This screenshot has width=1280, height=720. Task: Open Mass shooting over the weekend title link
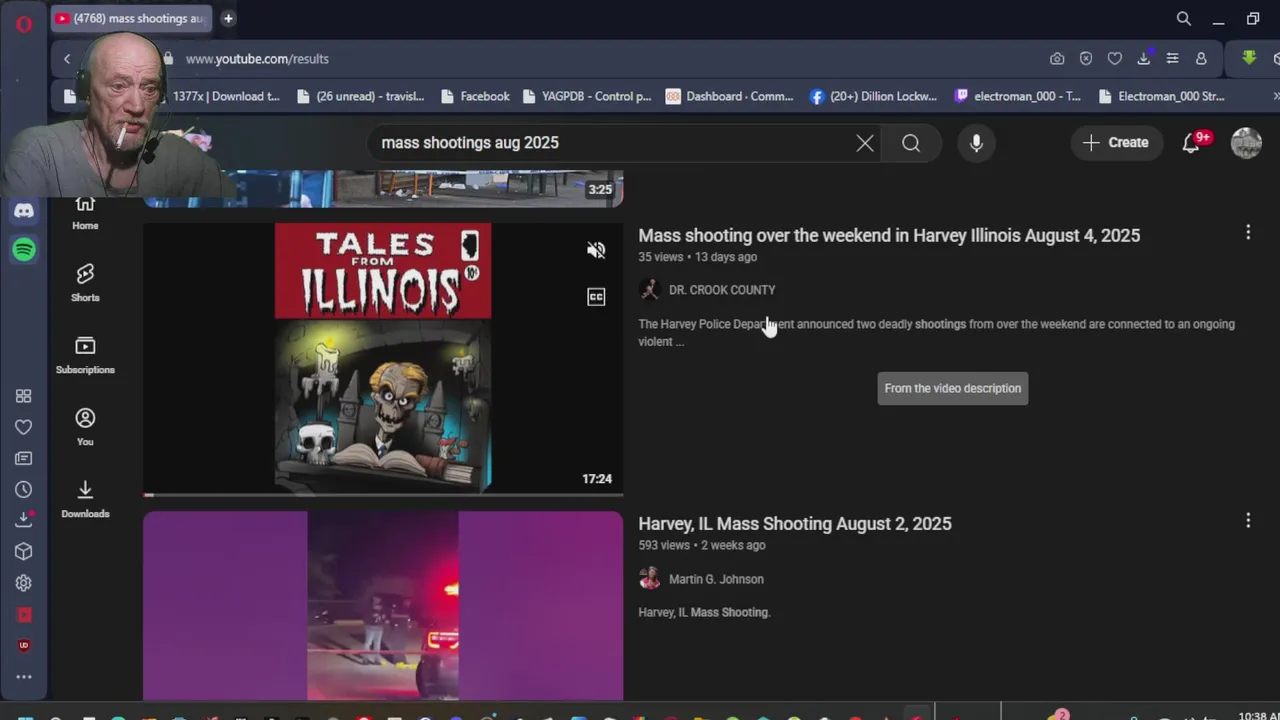[889, 236]
